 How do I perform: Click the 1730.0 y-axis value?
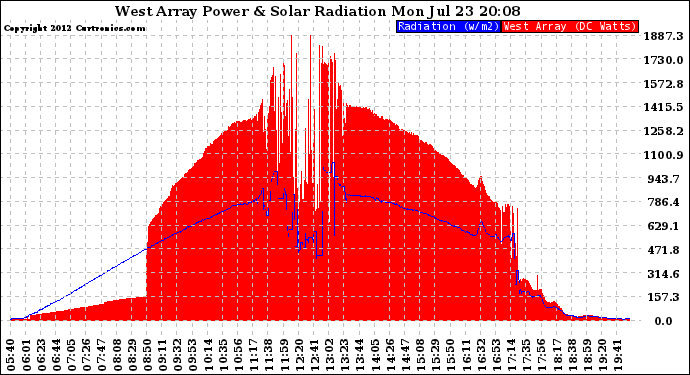coord(663,60)
